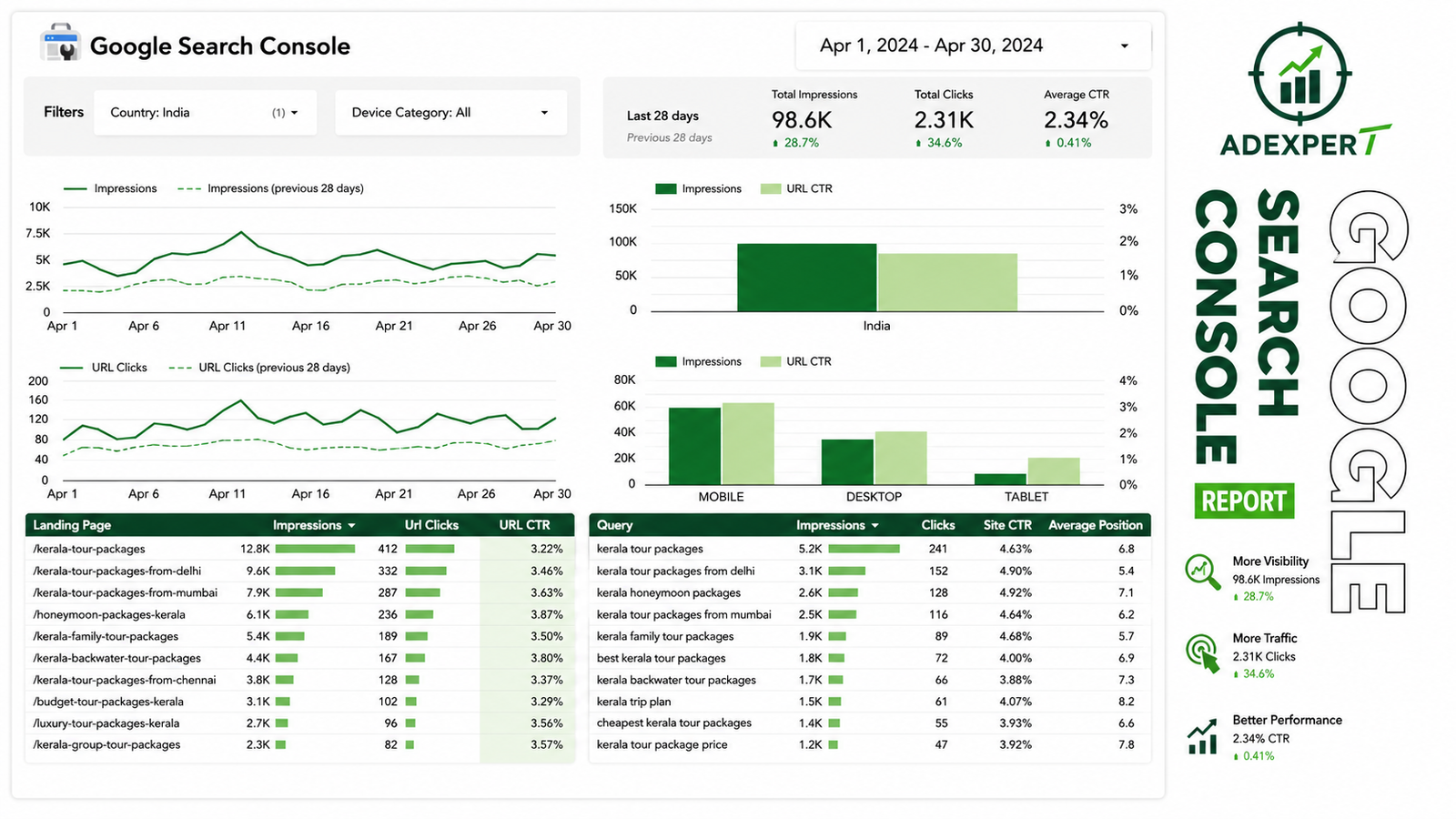The image size is (1456, 819).
Task: Click the Better Performance bar chart icon
Action: 1202,737
